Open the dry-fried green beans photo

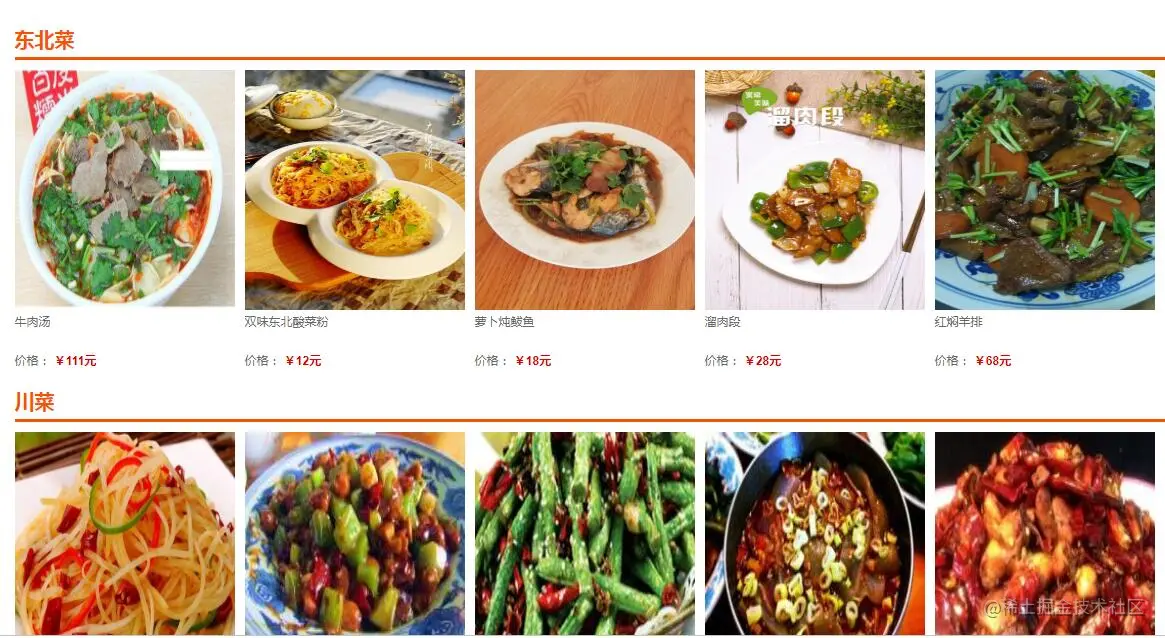(x=585, y=533)
